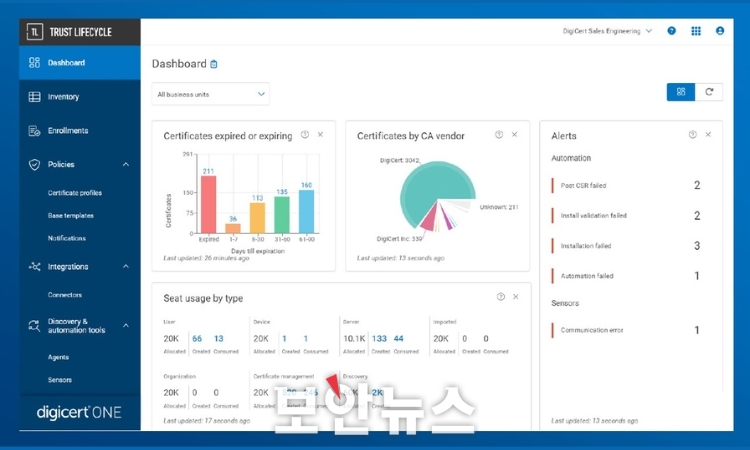The width and height of the screenshot is (750, 450).
Task: Open the user profile icon
Action: tap(720, 31)
